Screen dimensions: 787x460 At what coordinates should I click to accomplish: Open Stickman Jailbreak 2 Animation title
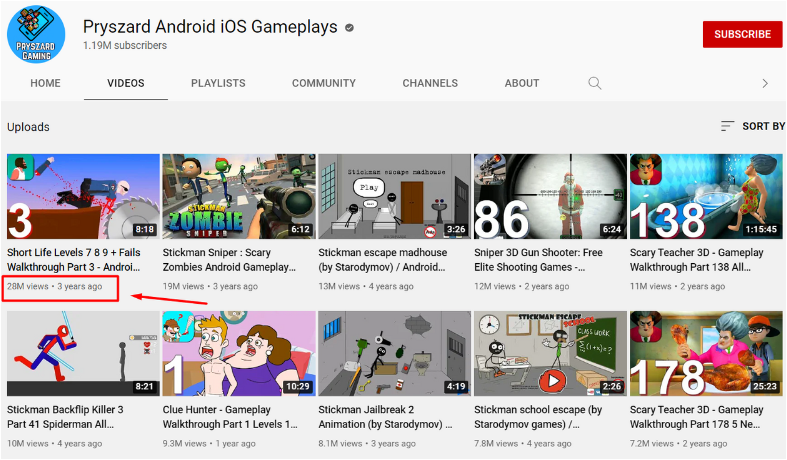tap(385, 417)
